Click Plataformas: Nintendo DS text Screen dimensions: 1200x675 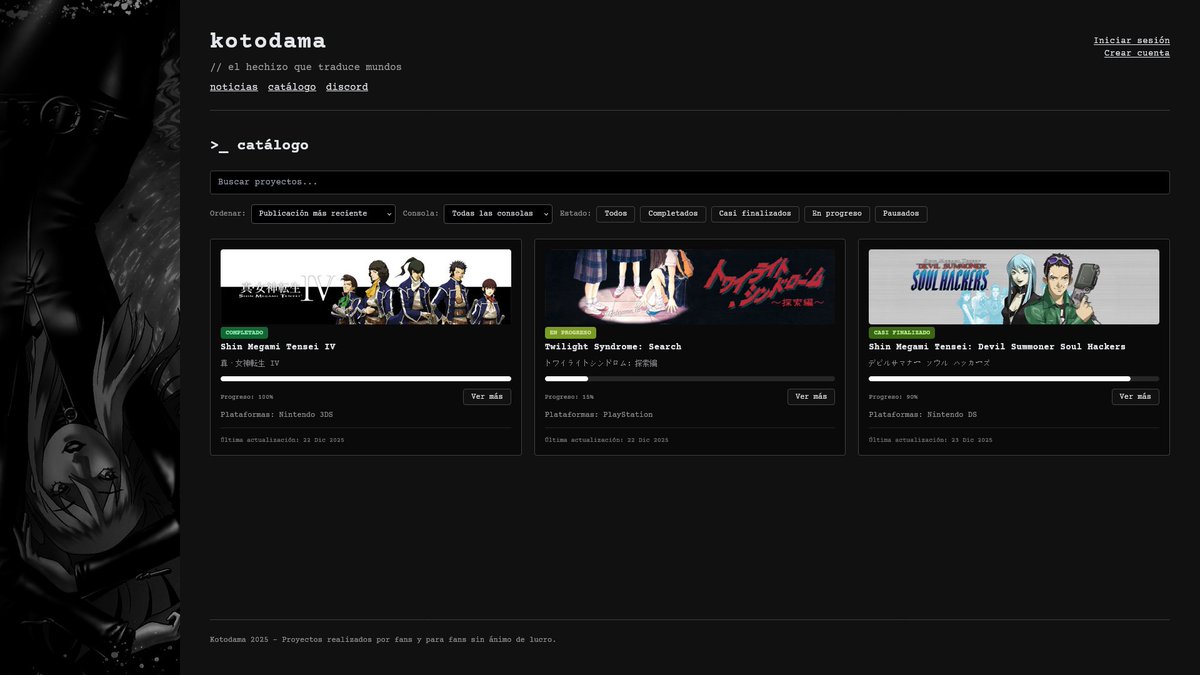[x=923, y=414]
